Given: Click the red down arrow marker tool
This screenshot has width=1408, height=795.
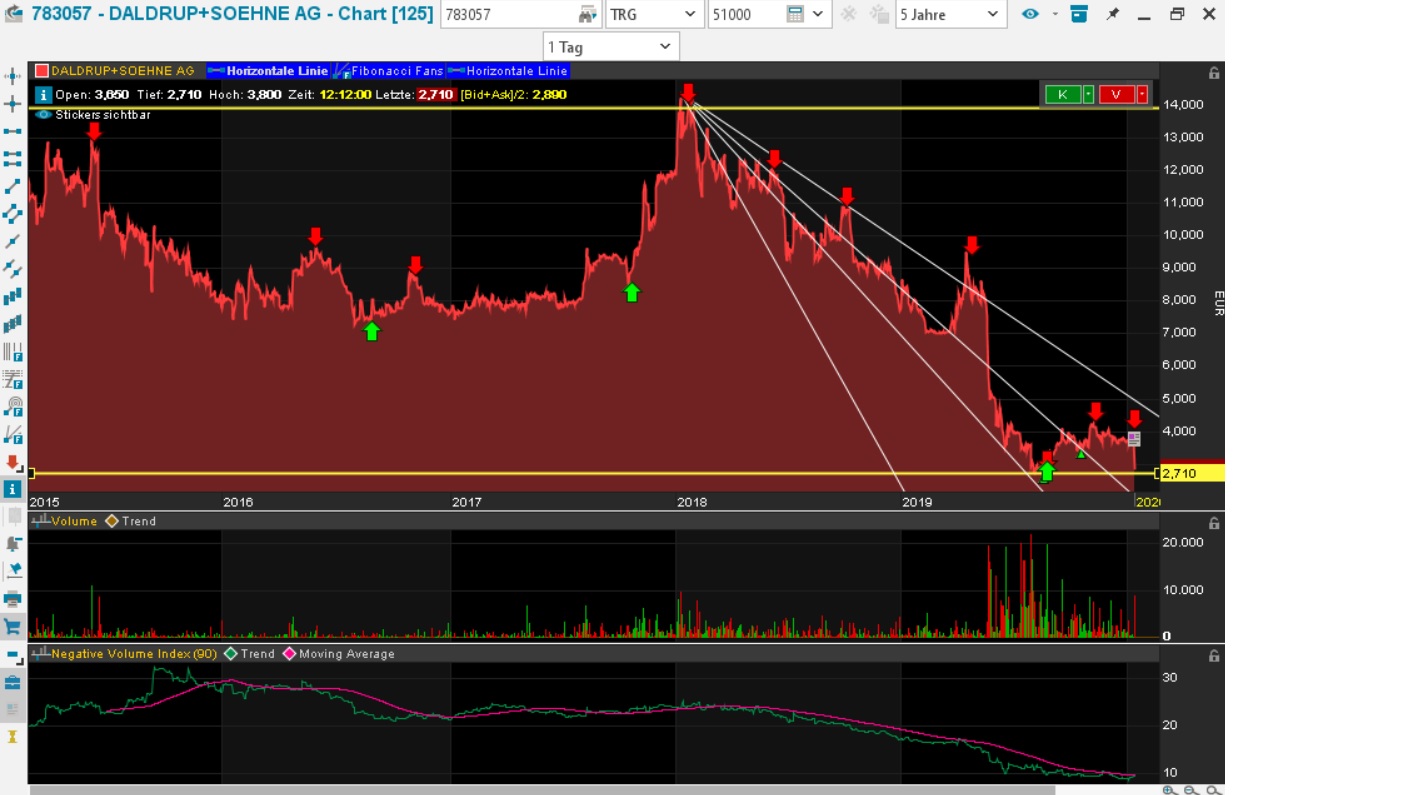Looking at the screenshot, I should pos(13,462).
